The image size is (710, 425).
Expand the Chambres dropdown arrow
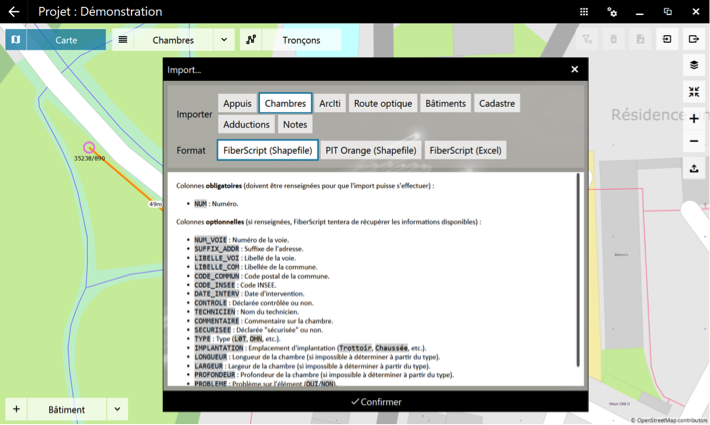pos(224,40)
